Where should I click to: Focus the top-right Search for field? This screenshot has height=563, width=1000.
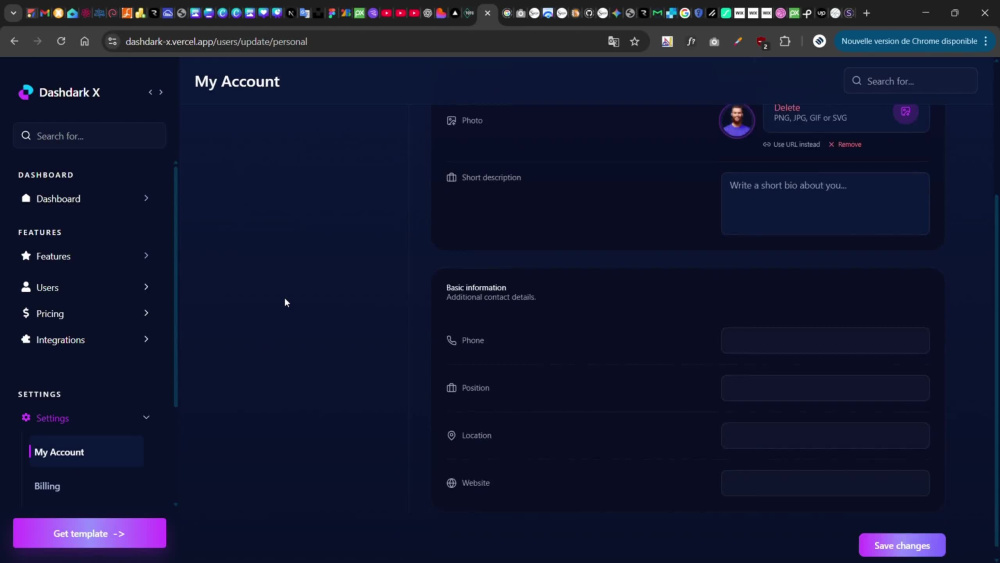pos(910,81)
